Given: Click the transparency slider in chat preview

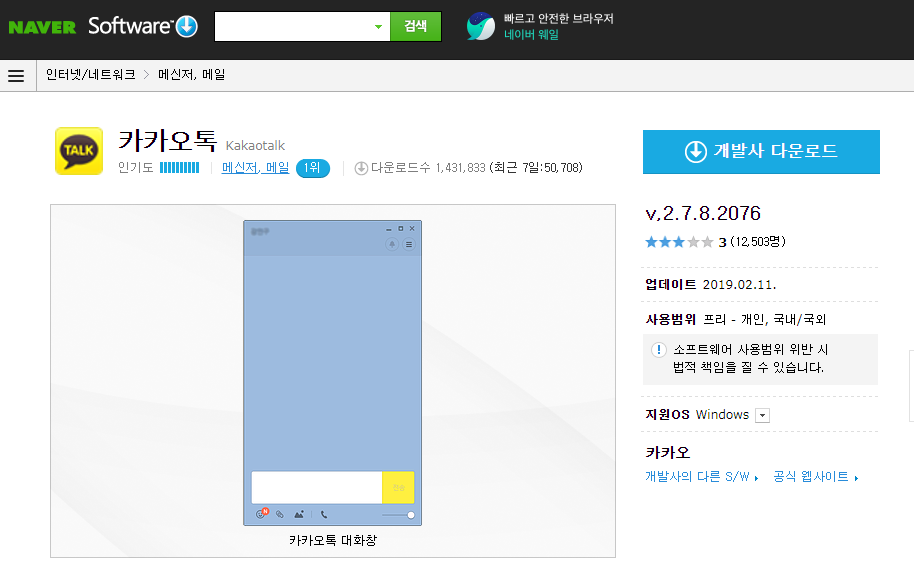Looking at the screenshot, I should 398,515.
